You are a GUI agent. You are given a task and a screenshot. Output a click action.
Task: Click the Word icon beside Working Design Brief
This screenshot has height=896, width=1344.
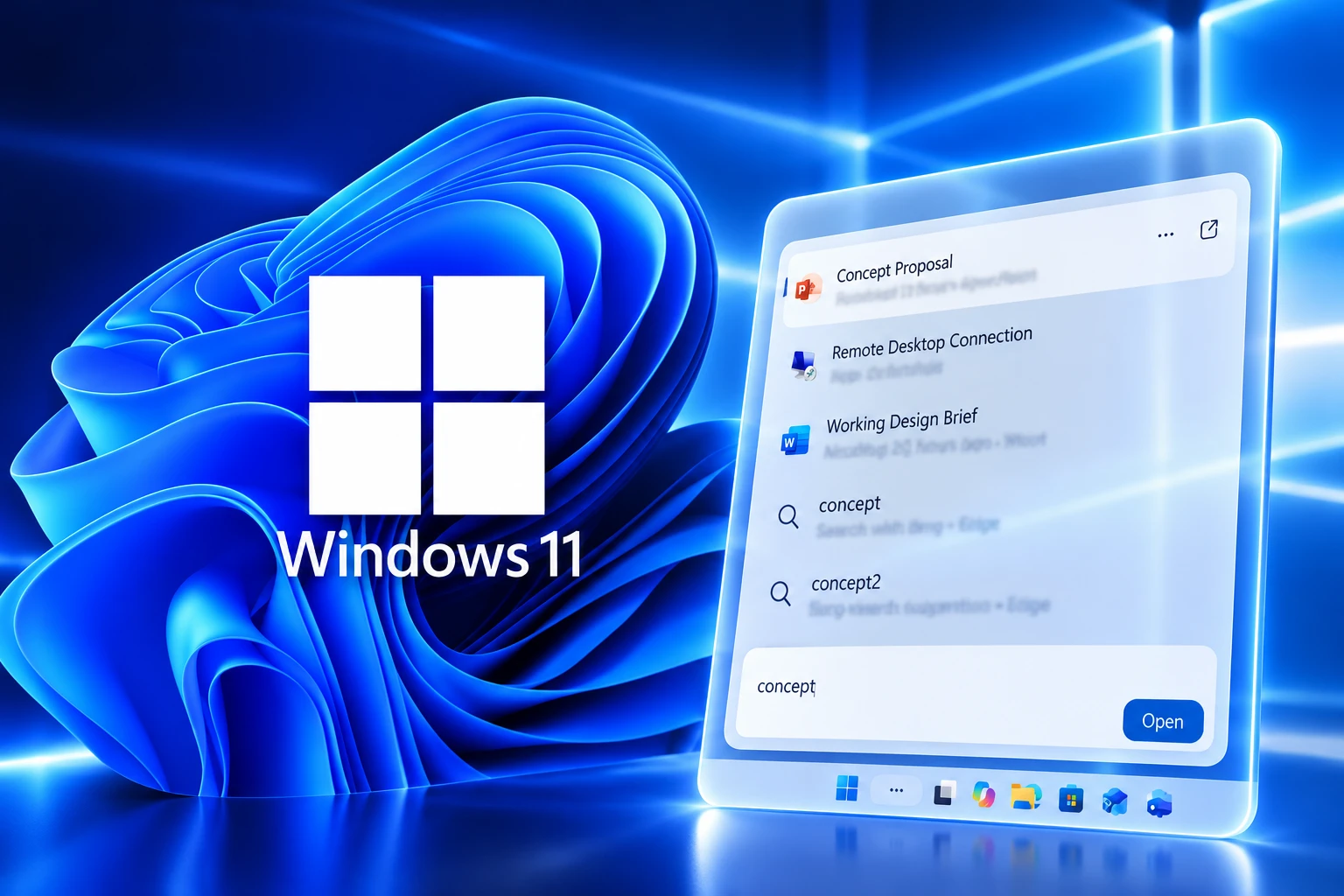795,440
